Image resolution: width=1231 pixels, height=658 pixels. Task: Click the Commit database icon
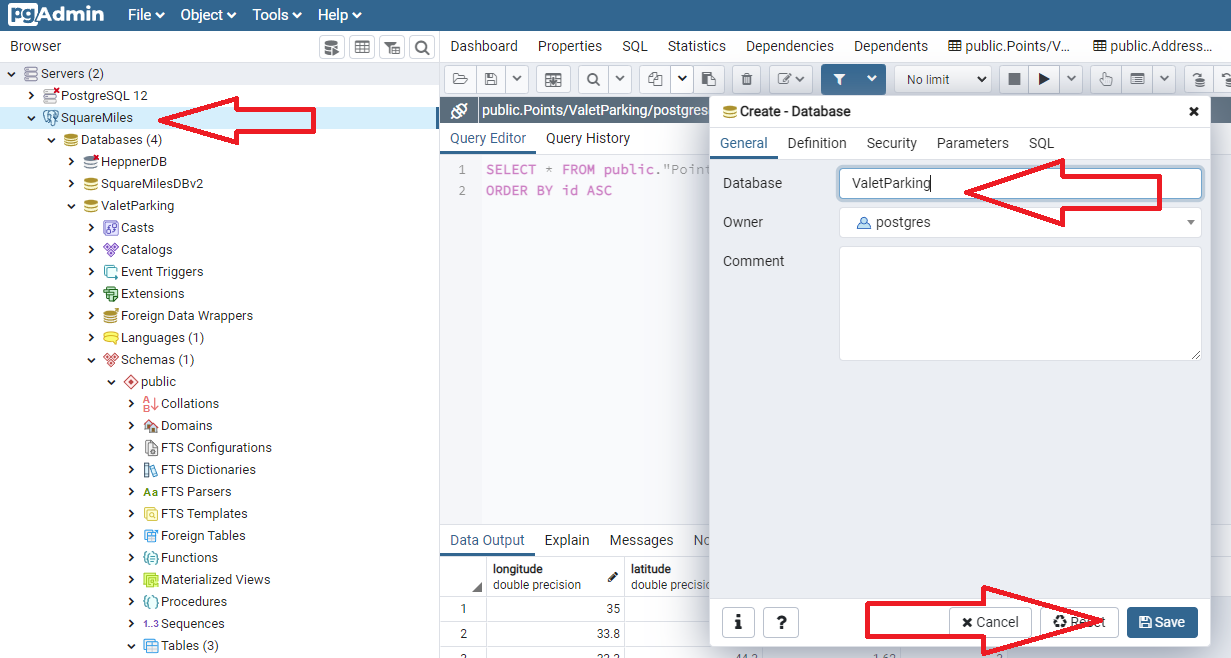1197,79
